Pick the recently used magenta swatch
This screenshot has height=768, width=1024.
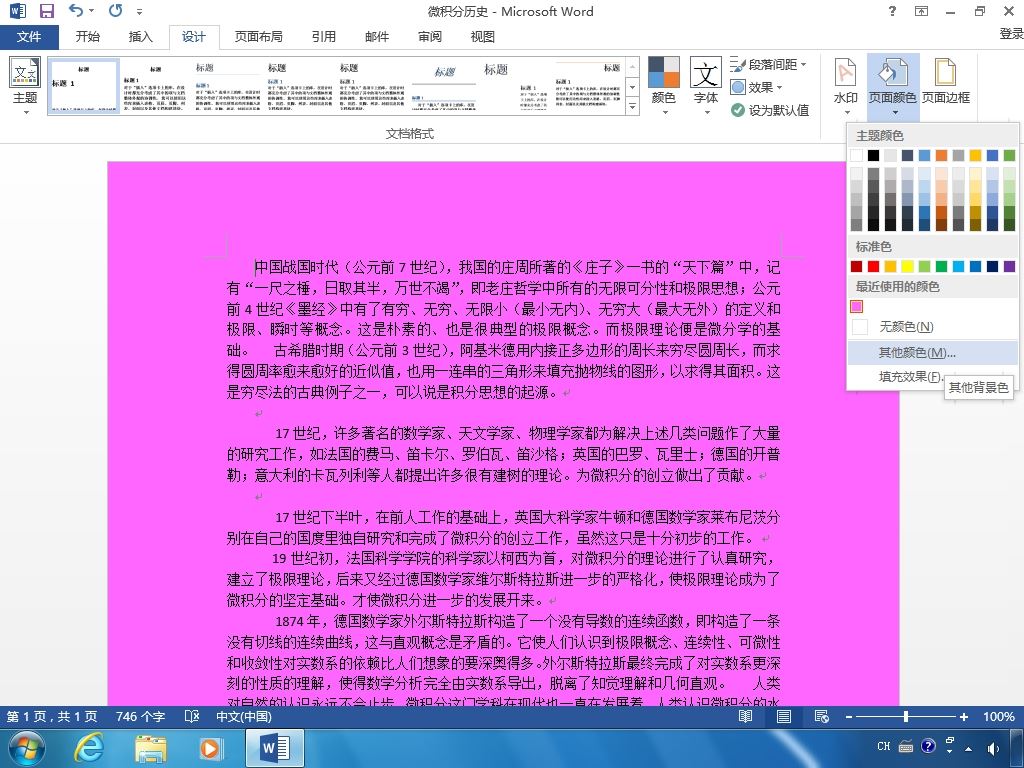(857, 306)
